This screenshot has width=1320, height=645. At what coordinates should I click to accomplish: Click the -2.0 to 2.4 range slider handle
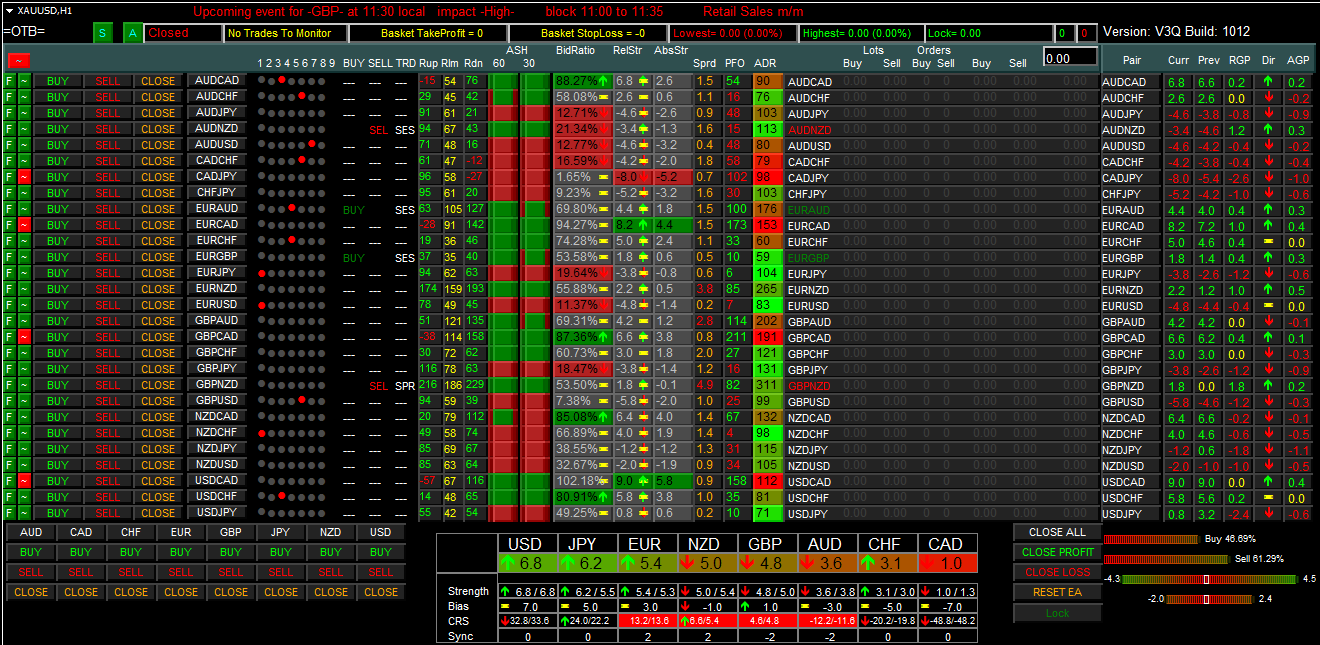(1207, 599)
